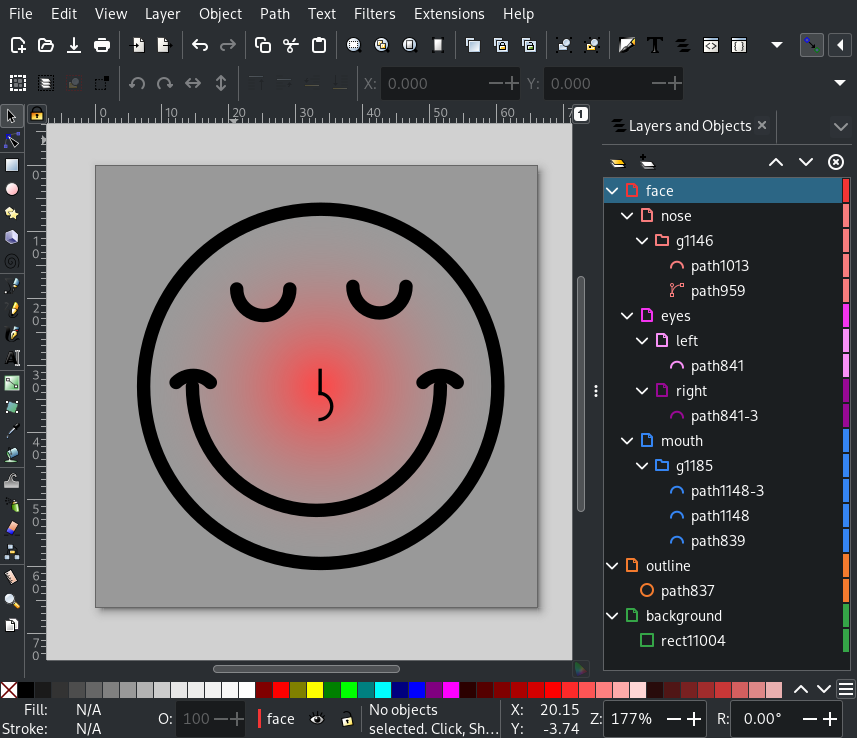Toggle visibility of the face layer

click(x=317, y=719)
